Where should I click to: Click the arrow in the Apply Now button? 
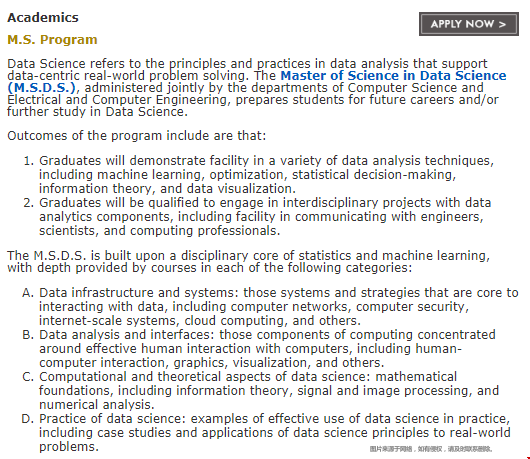point(502,24)
